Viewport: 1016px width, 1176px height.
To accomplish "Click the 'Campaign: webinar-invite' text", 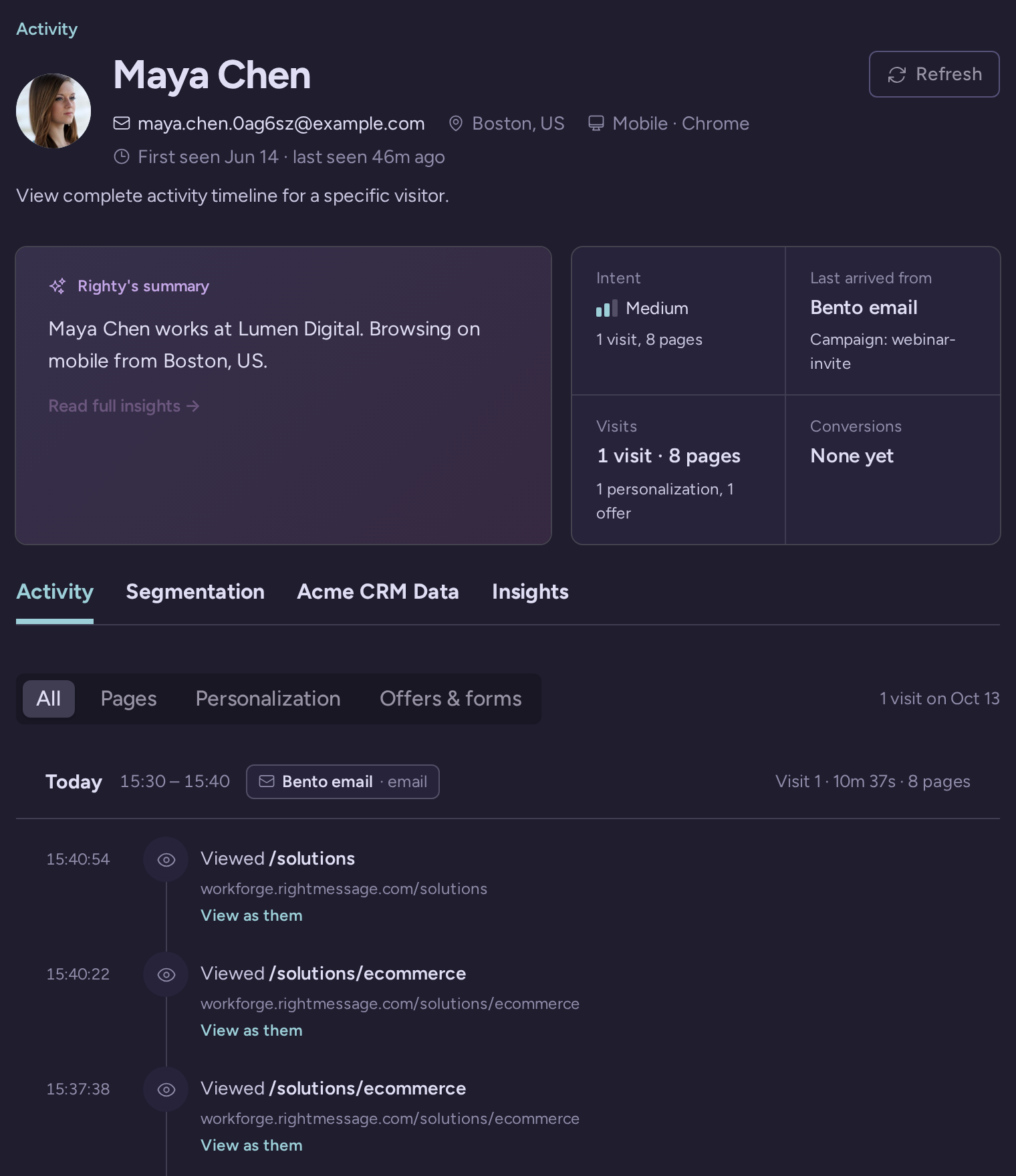I will point(883,351).
